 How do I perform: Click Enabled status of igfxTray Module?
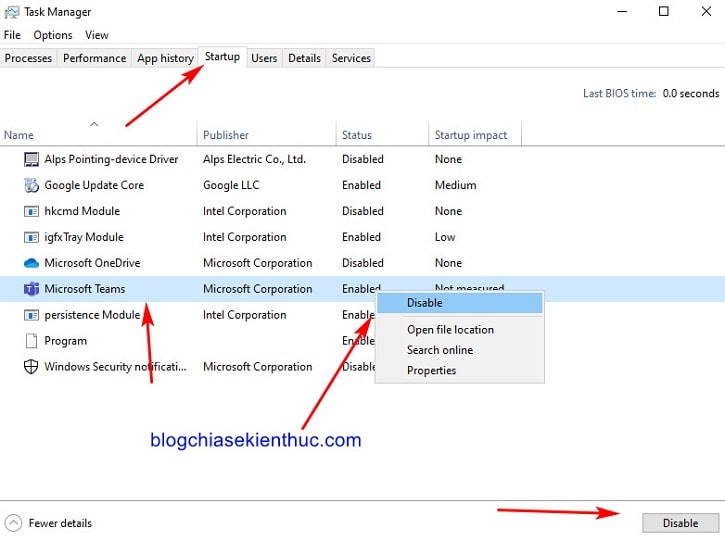click(x=362, y=237)
